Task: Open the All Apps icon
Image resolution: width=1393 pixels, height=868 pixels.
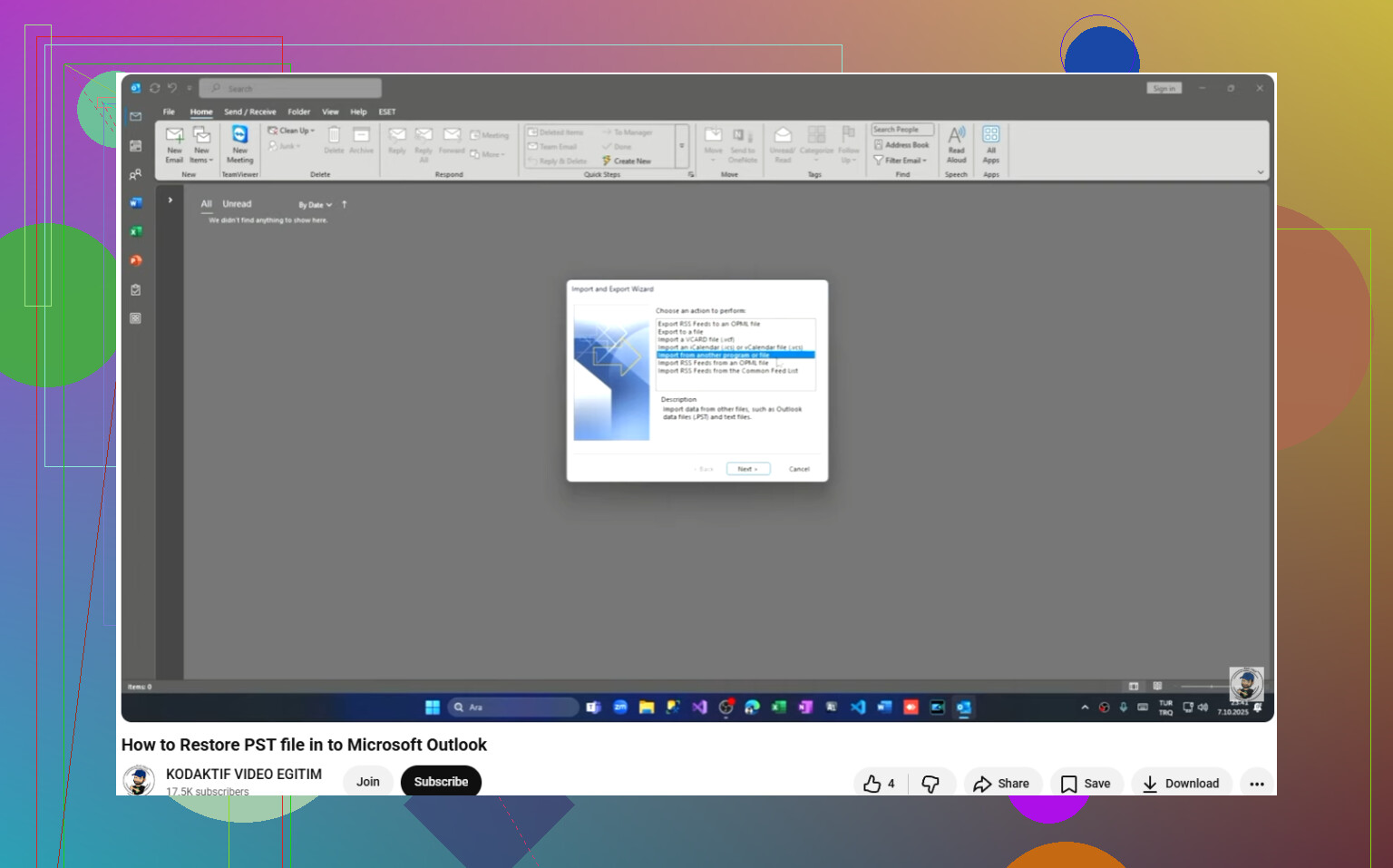Action: click(991, 144)
